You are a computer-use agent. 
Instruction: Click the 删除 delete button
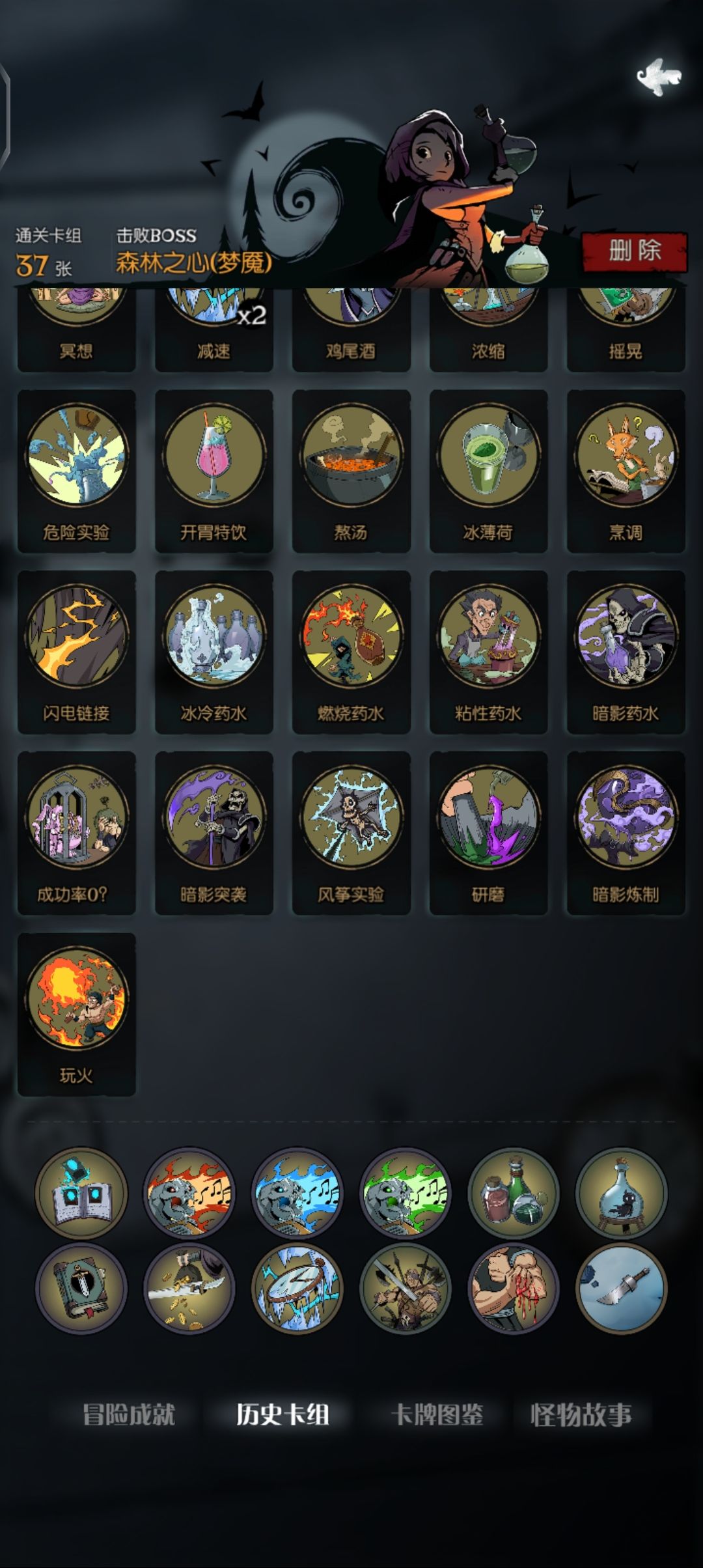coord(635,251)
